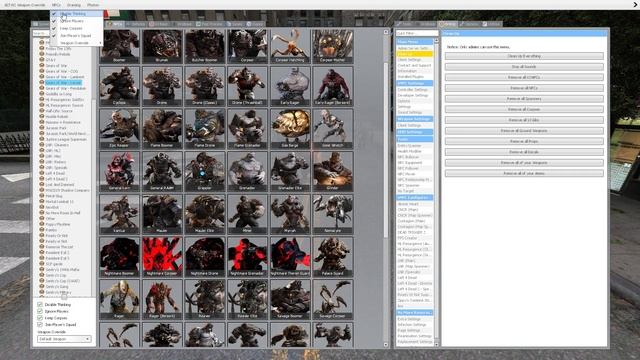Spawn the Cyclops NPC icon
640x360 pixels.
point(120,86)
